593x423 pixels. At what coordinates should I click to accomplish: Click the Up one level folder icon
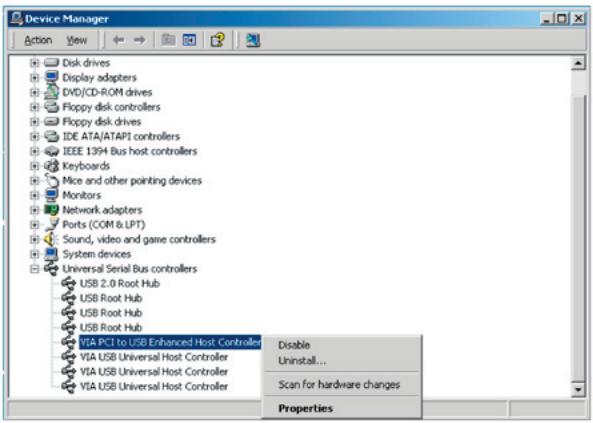pyautogui.click(x=168, y=40)
